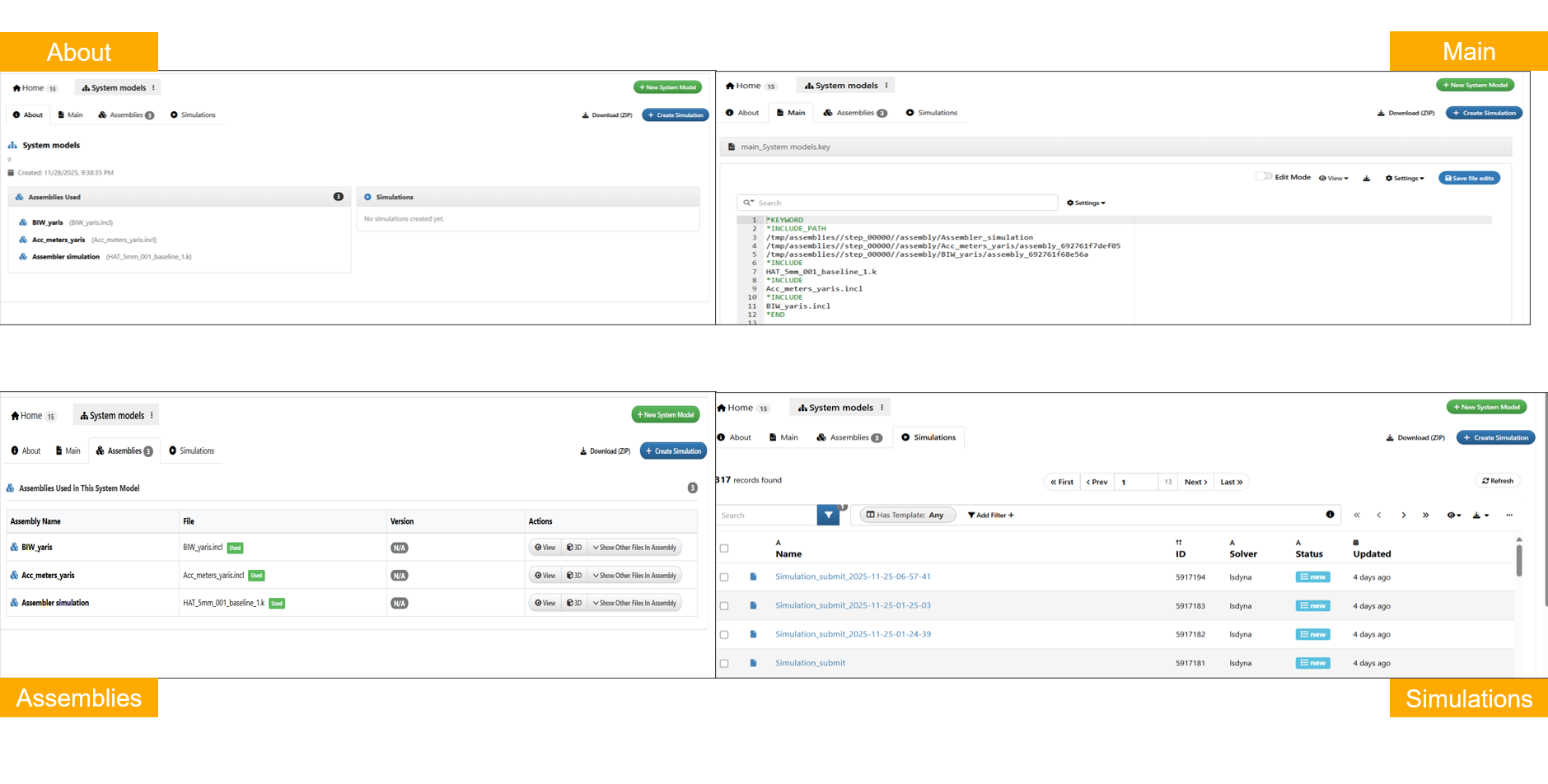Toggle the Edit Mode switch
This screenshot has height=784, width=1548.
pyautogui.click(x=1262, y=177)
